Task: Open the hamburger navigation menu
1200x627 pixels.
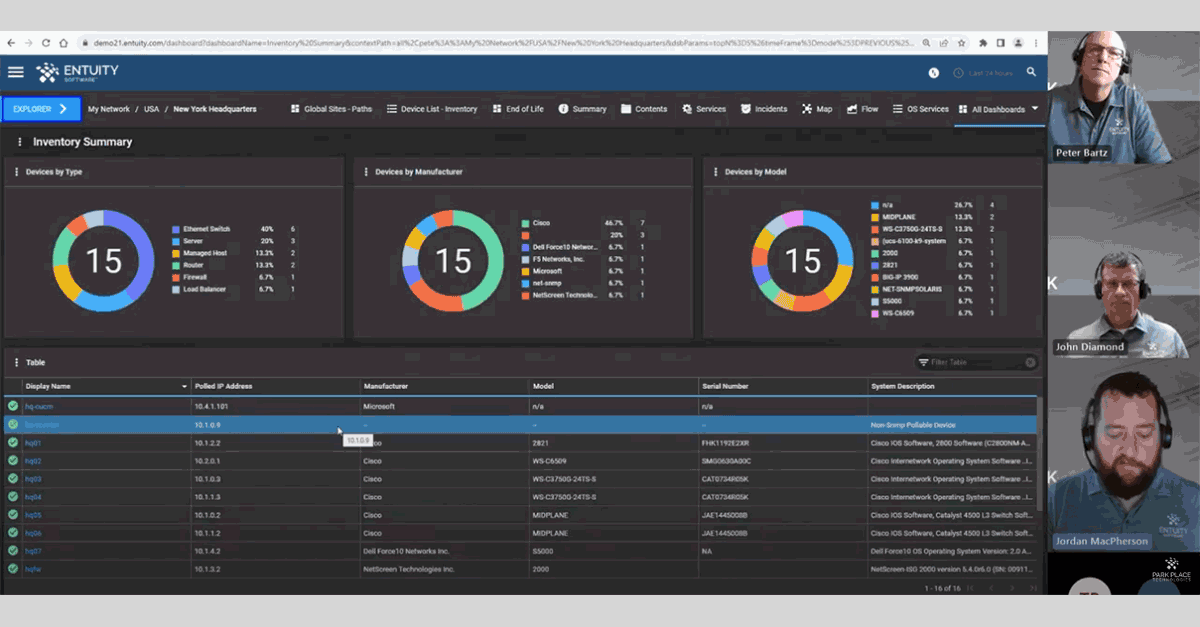Action: pyautogui.click(x=15, y=71)
